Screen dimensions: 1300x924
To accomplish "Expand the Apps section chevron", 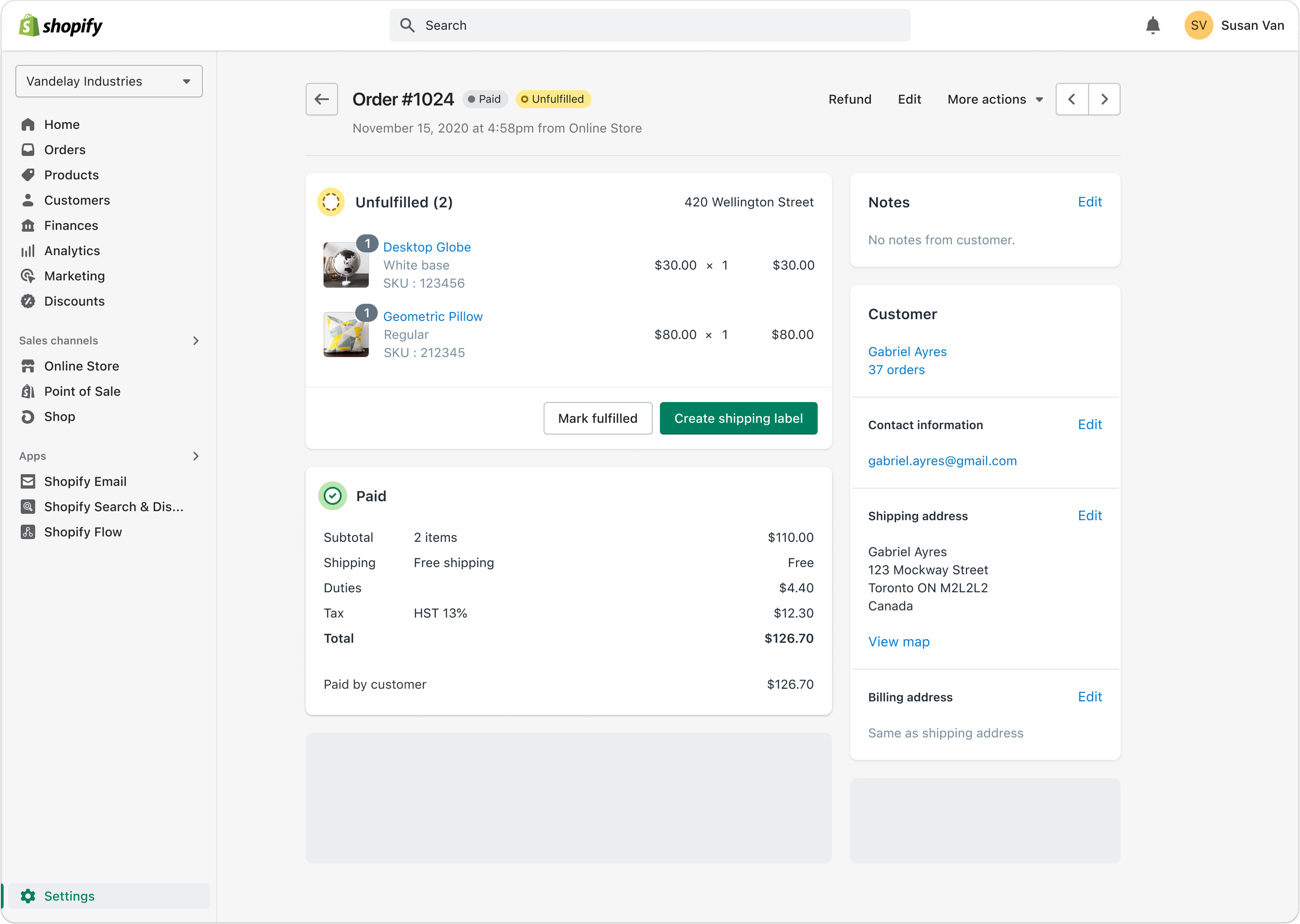I will [196, 457].
